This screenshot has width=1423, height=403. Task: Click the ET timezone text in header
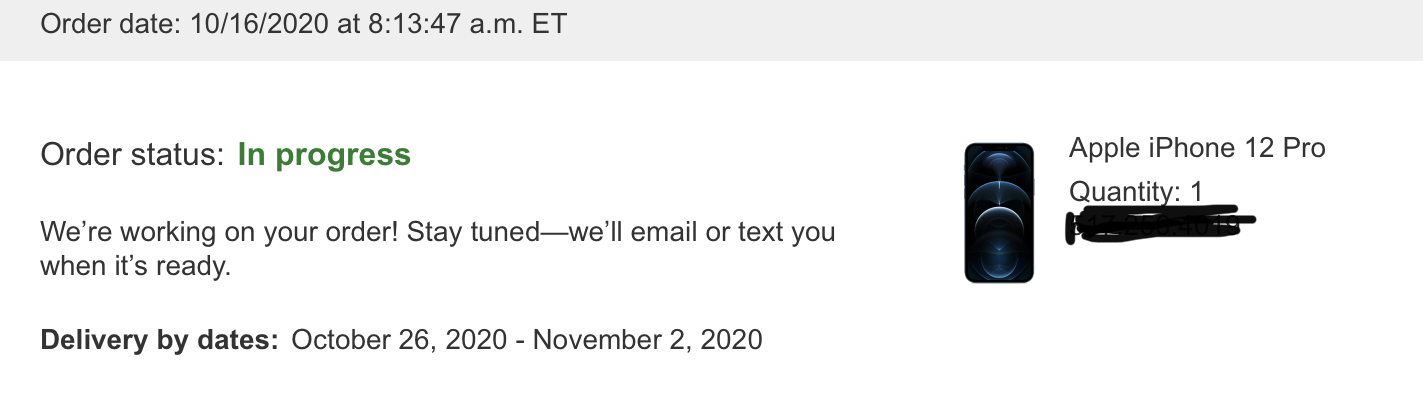coord(549,24)
